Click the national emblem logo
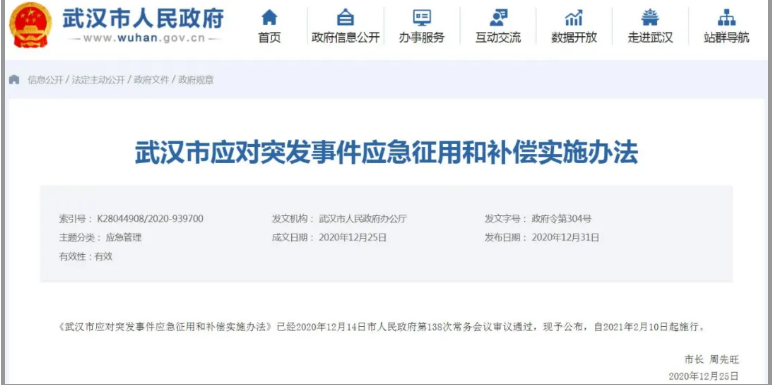Image resolution: width=772 pixels, height=385 pixels. pos(31,24)
